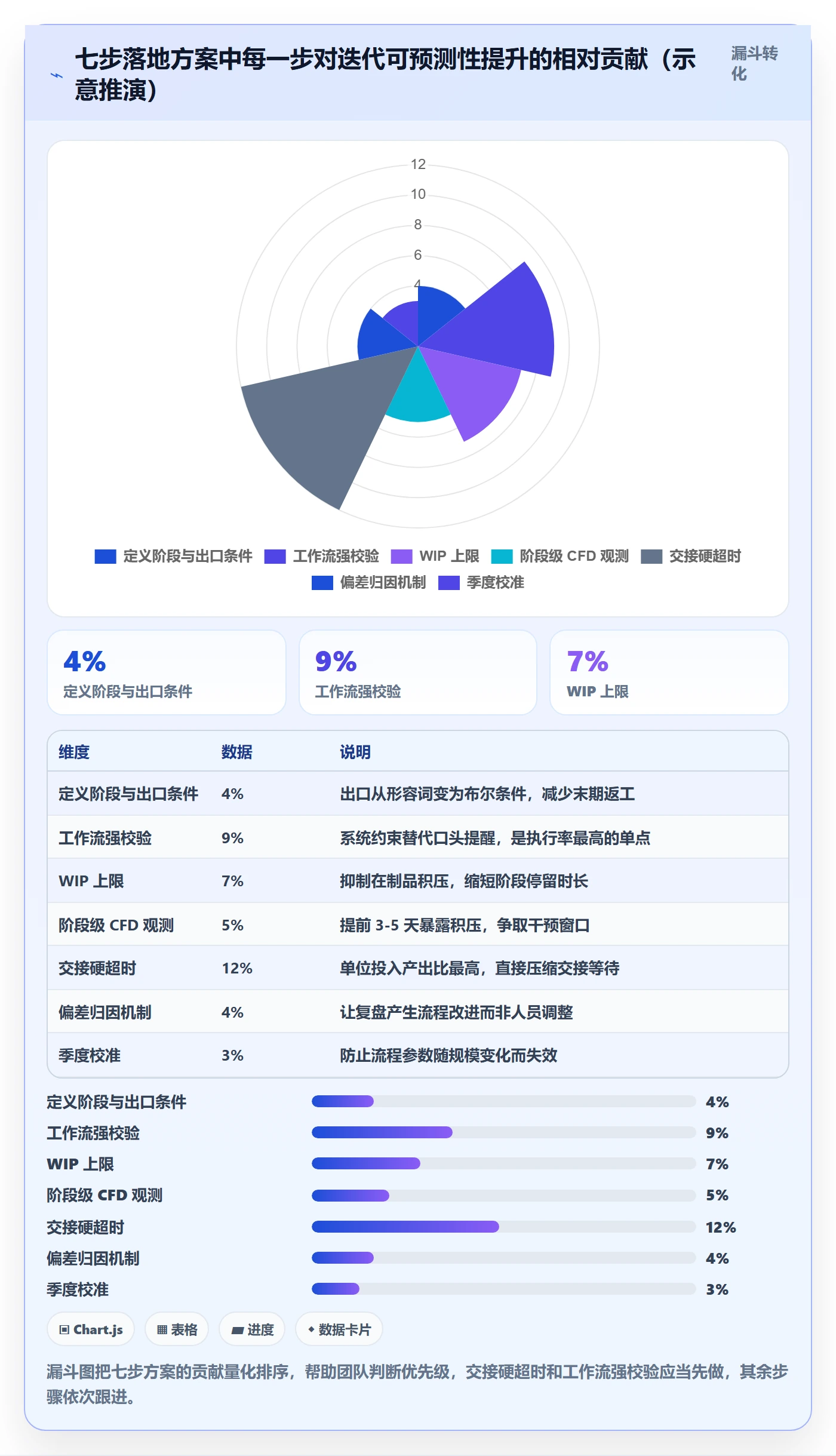Toggle the 定义阶段与出口条件 legend swatch

[105, 557]
